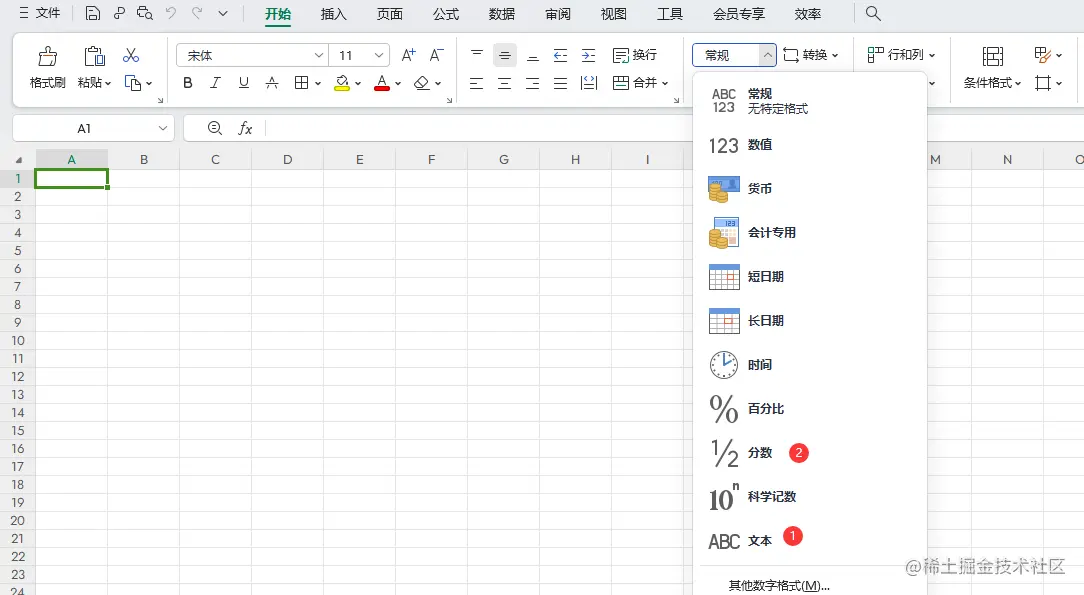Toggle Italic formatting
The height and width of the screenshot is (595, 1084).
tap(215, 83)
